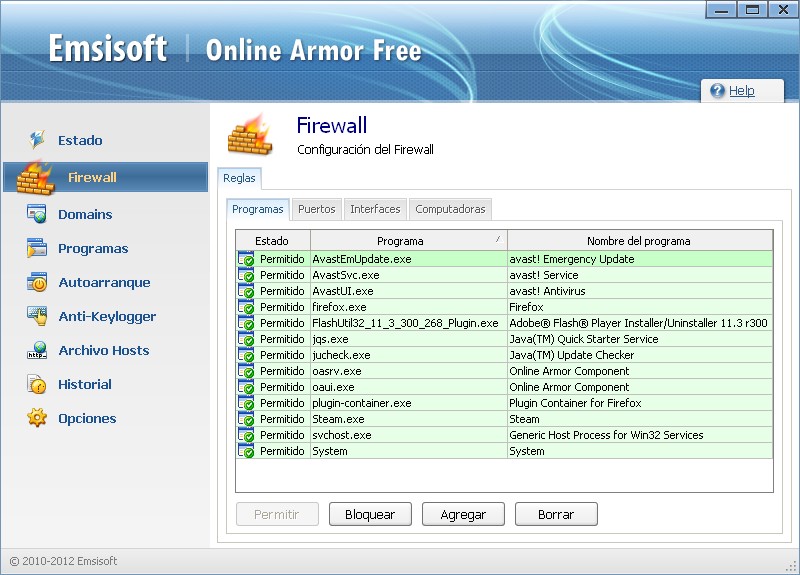800x575 pixels.
Task: Open the Estado section
Action: coord(80,140)
